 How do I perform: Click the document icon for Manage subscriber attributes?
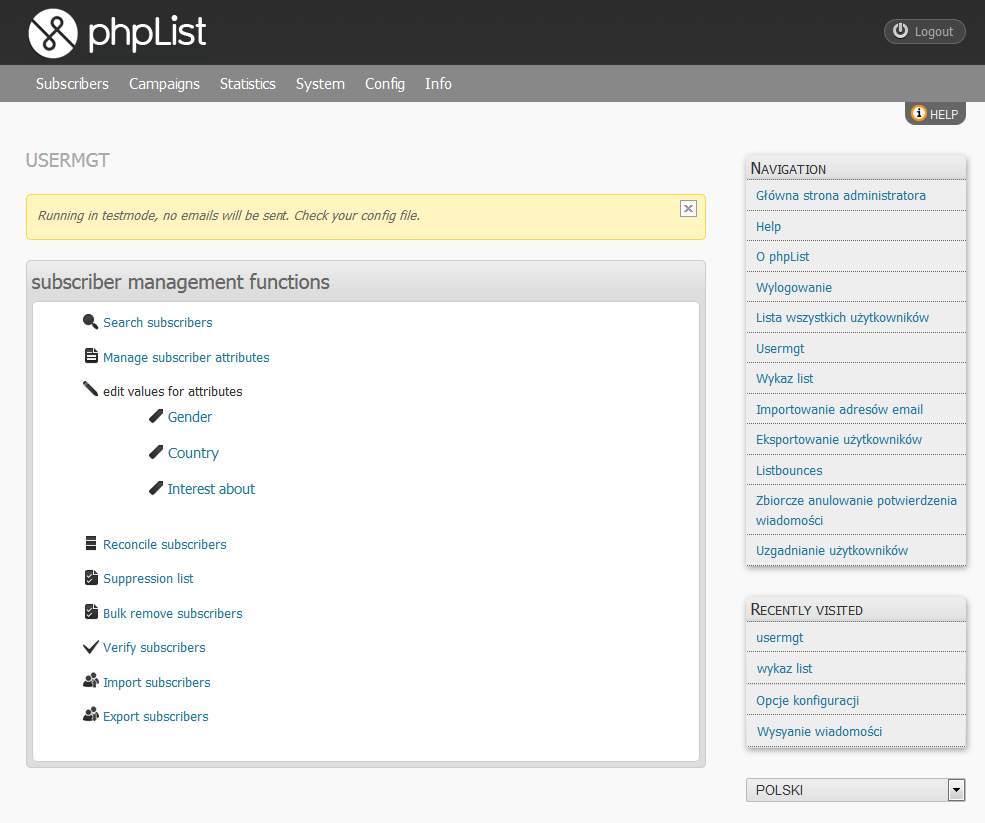click(91, 356)
